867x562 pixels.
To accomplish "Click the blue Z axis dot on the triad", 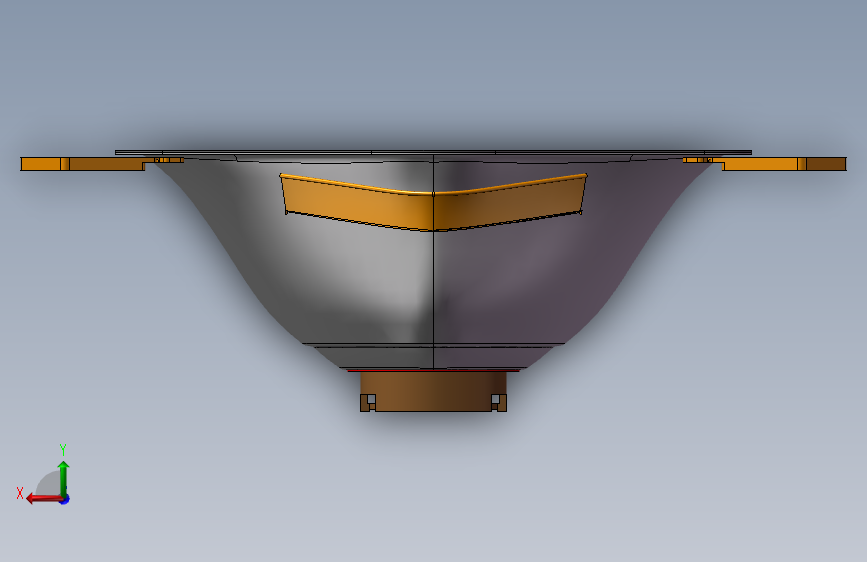I will [x=65, y=500].
